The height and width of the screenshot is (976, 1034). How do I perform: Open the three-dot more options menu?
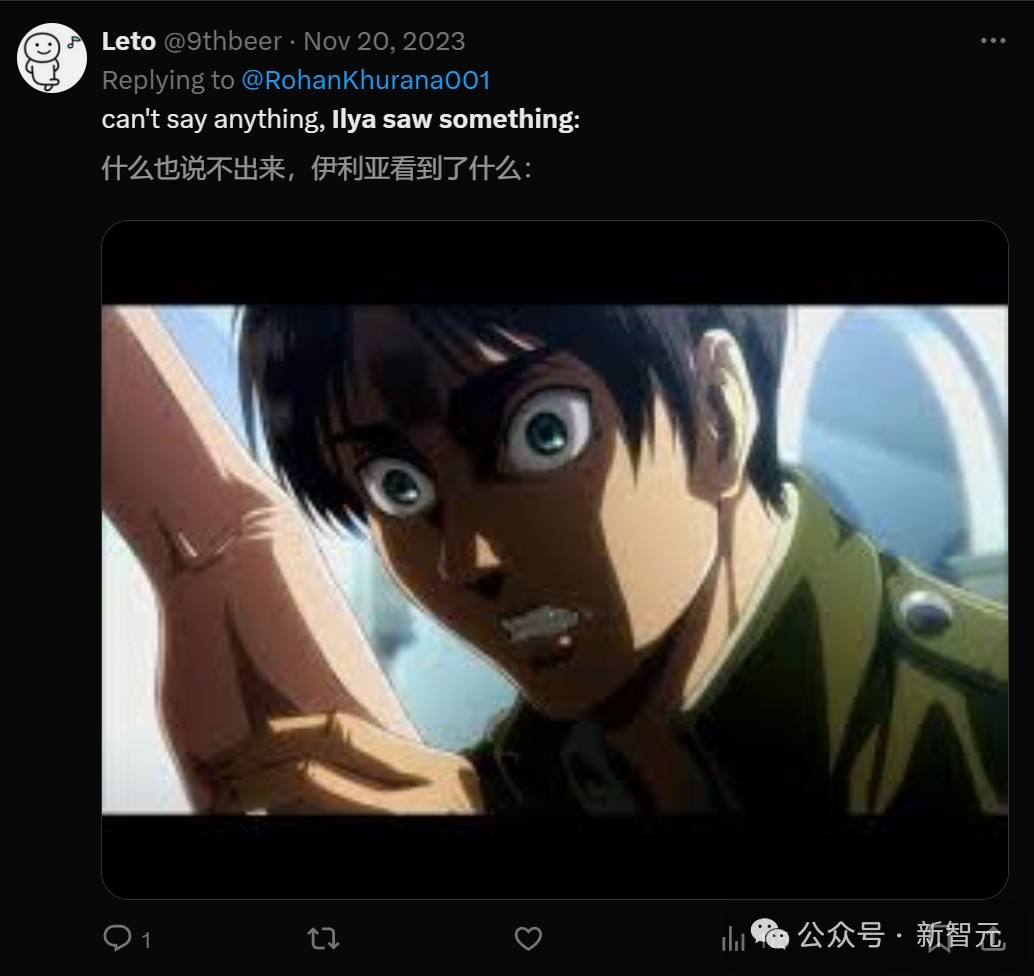pyautogui.click(x=993, y=41)
